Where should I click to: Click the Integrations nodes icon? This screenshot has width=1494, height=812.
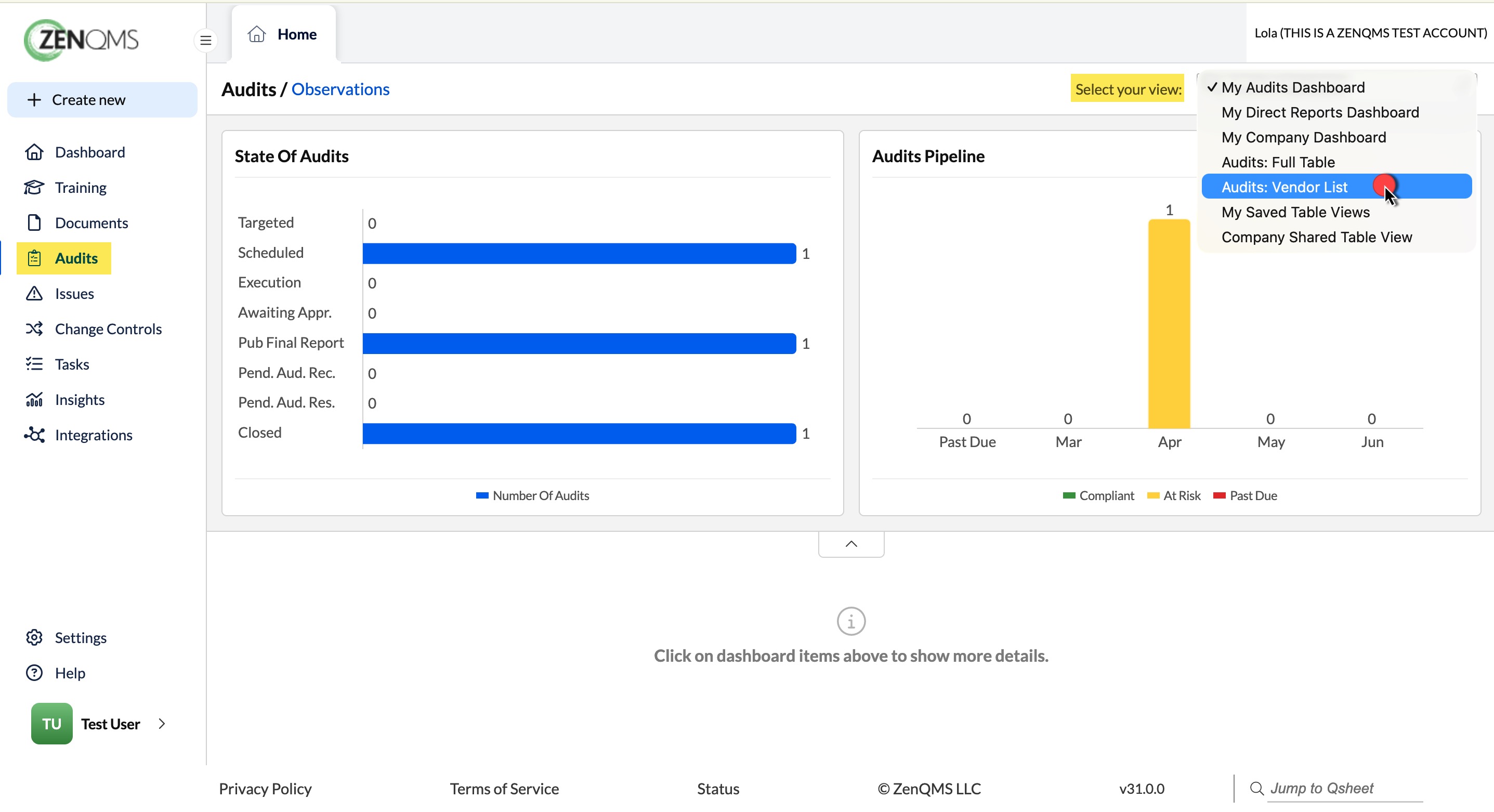click(34, 435)
